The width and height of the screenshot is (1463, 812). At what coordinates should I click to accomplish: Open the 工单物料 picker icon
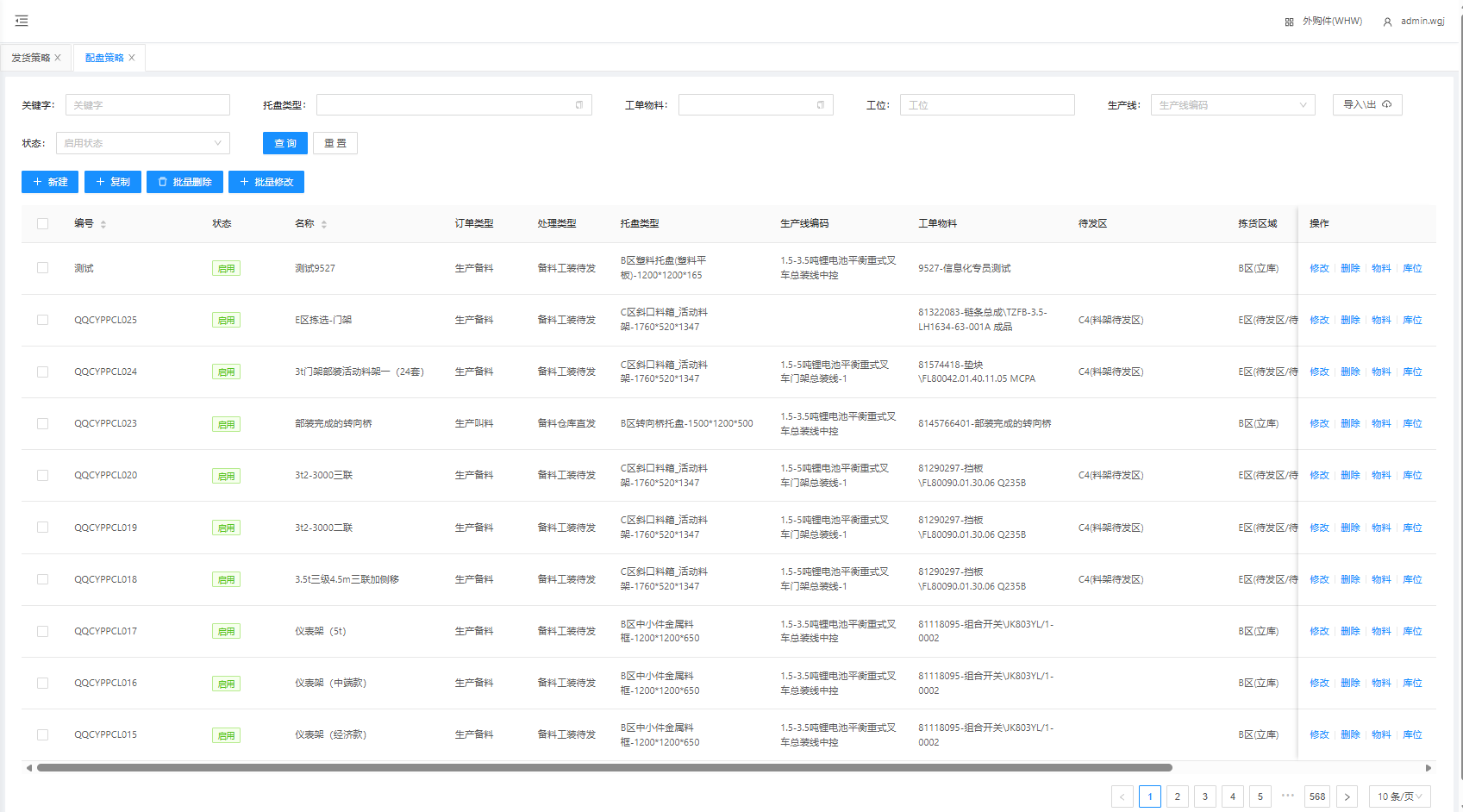(x=821, y=105)
